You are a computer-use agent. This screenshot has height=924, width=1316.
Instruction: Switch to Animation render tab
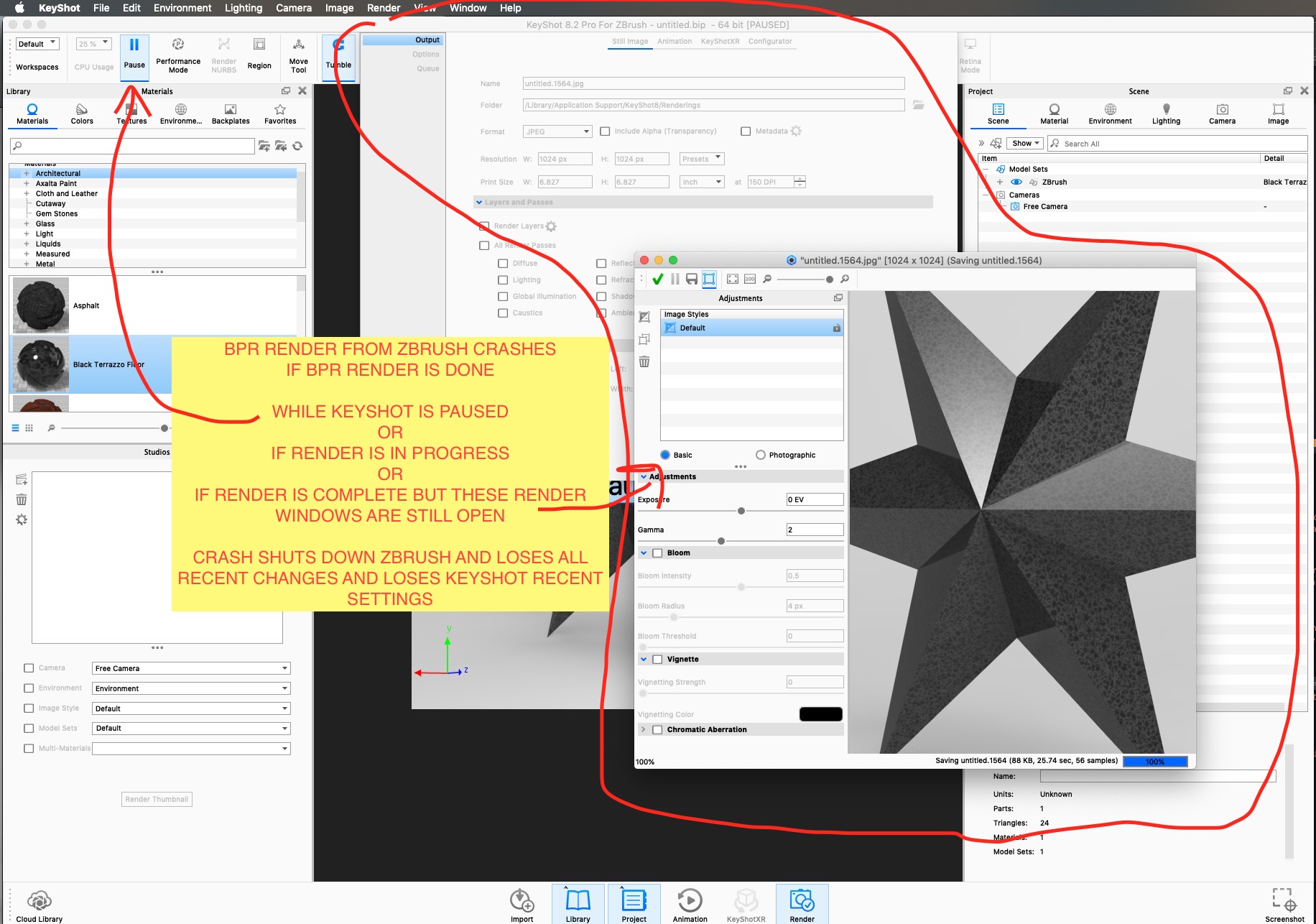point(675,41)
